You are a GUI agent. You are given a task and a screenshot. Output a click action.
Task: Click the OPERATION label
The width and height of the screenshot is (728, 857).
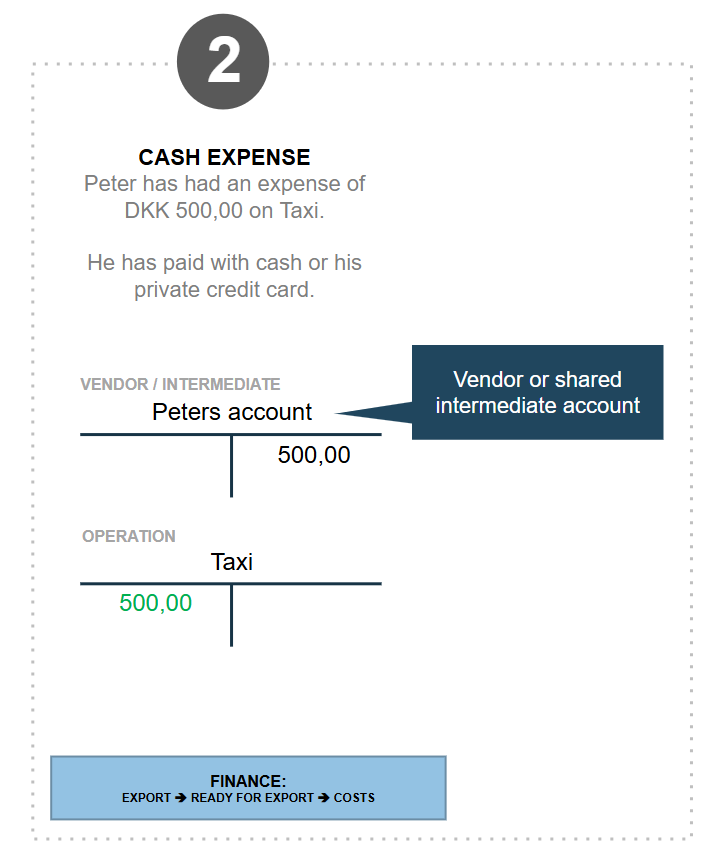(x=129, y=536)
